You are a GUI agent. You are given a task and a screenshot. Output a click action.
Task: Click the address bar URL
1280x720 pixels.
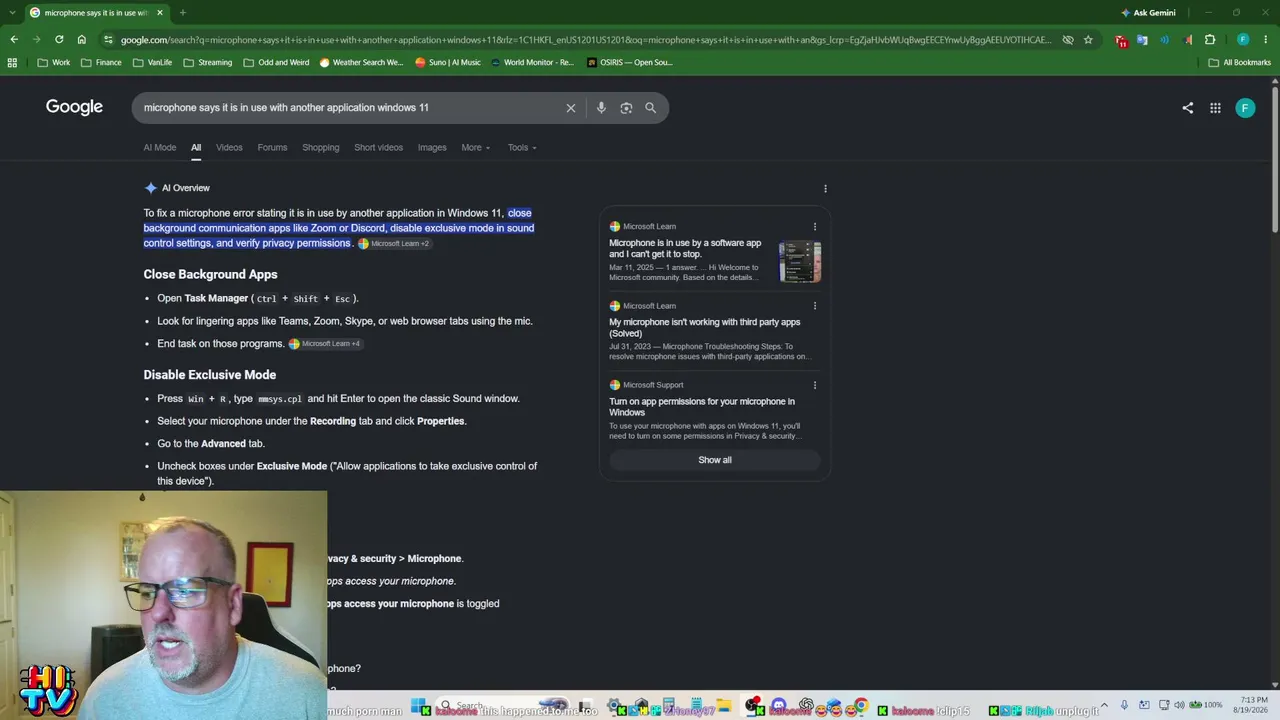click(586, 40)
